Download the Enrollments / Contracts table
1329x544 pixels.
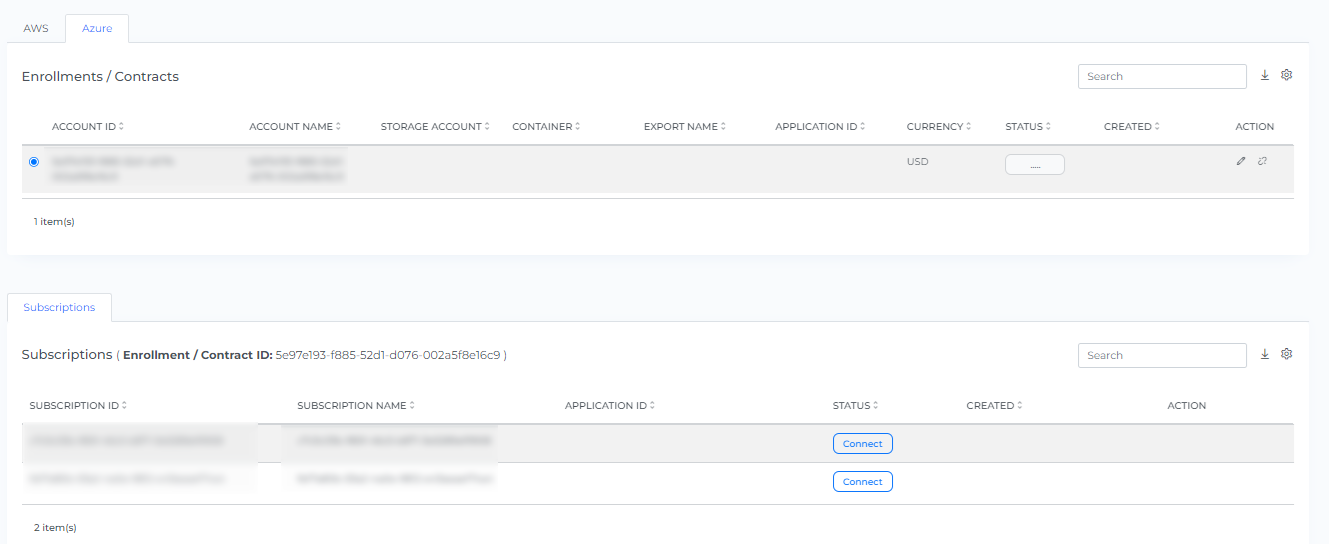pos(1264,75)
